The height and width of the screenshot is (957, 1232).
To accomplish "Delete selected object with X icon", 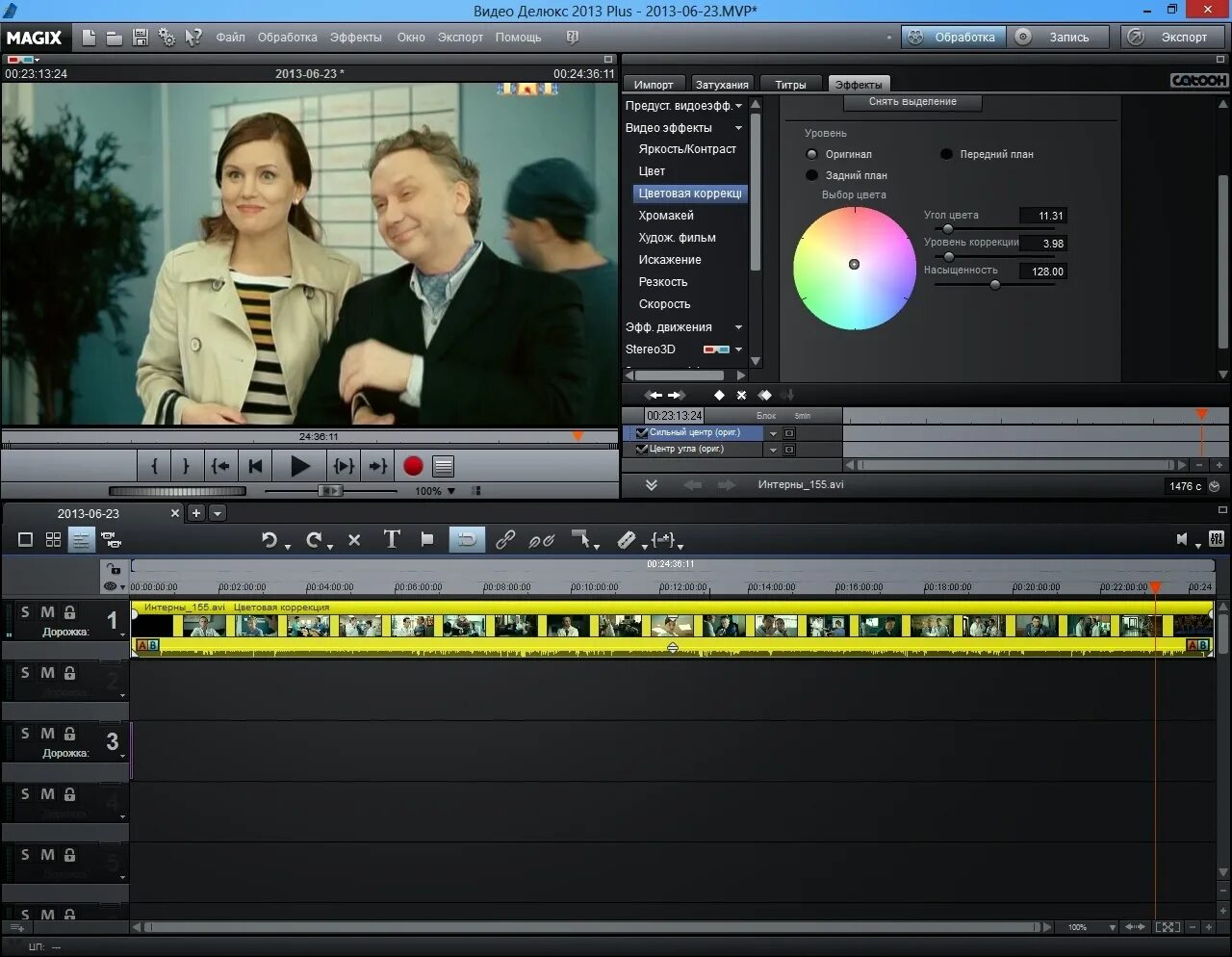I will [x=354, y=540].
